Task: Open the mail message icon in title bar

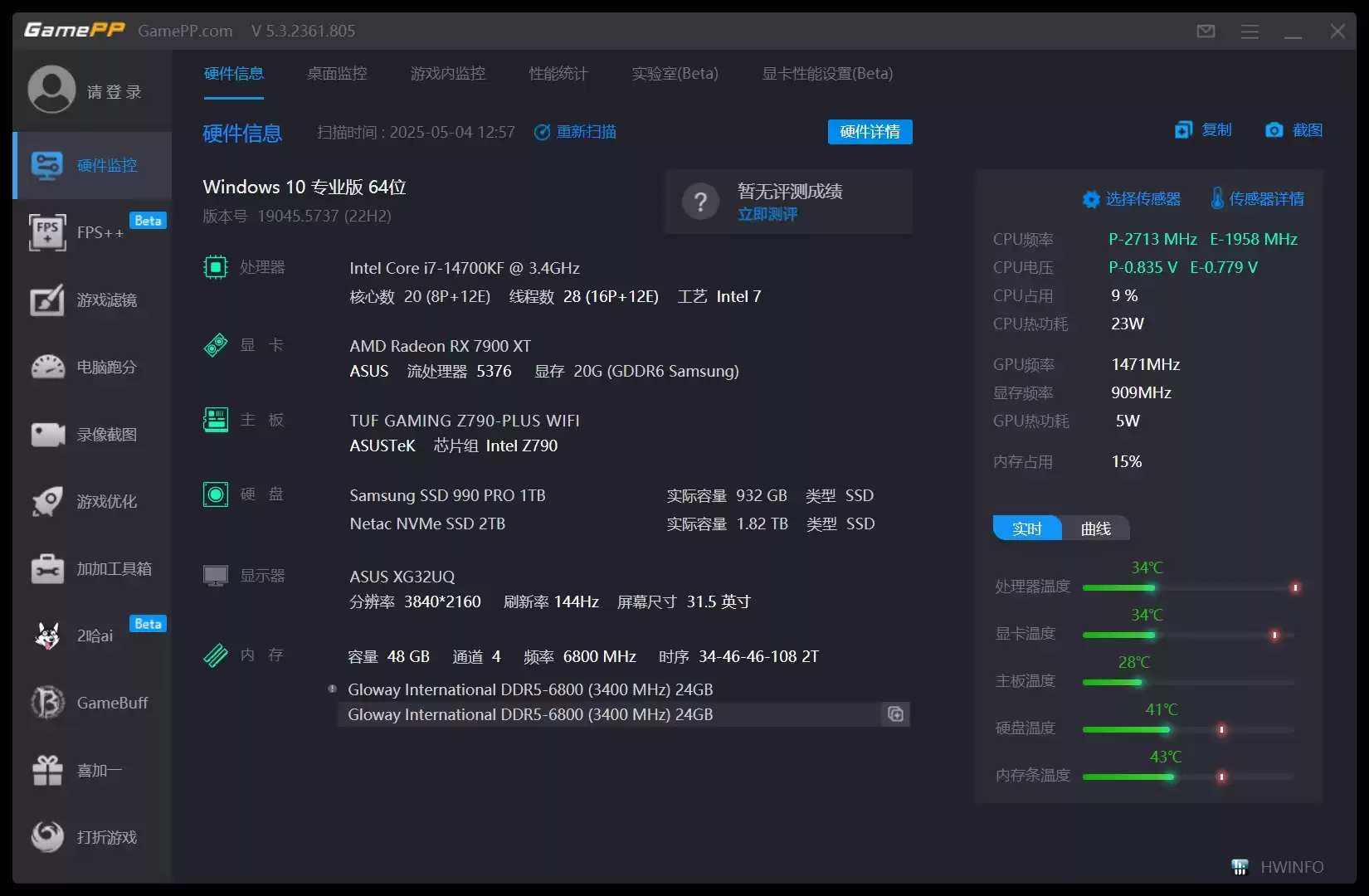Action: [x=1206, y=31]
